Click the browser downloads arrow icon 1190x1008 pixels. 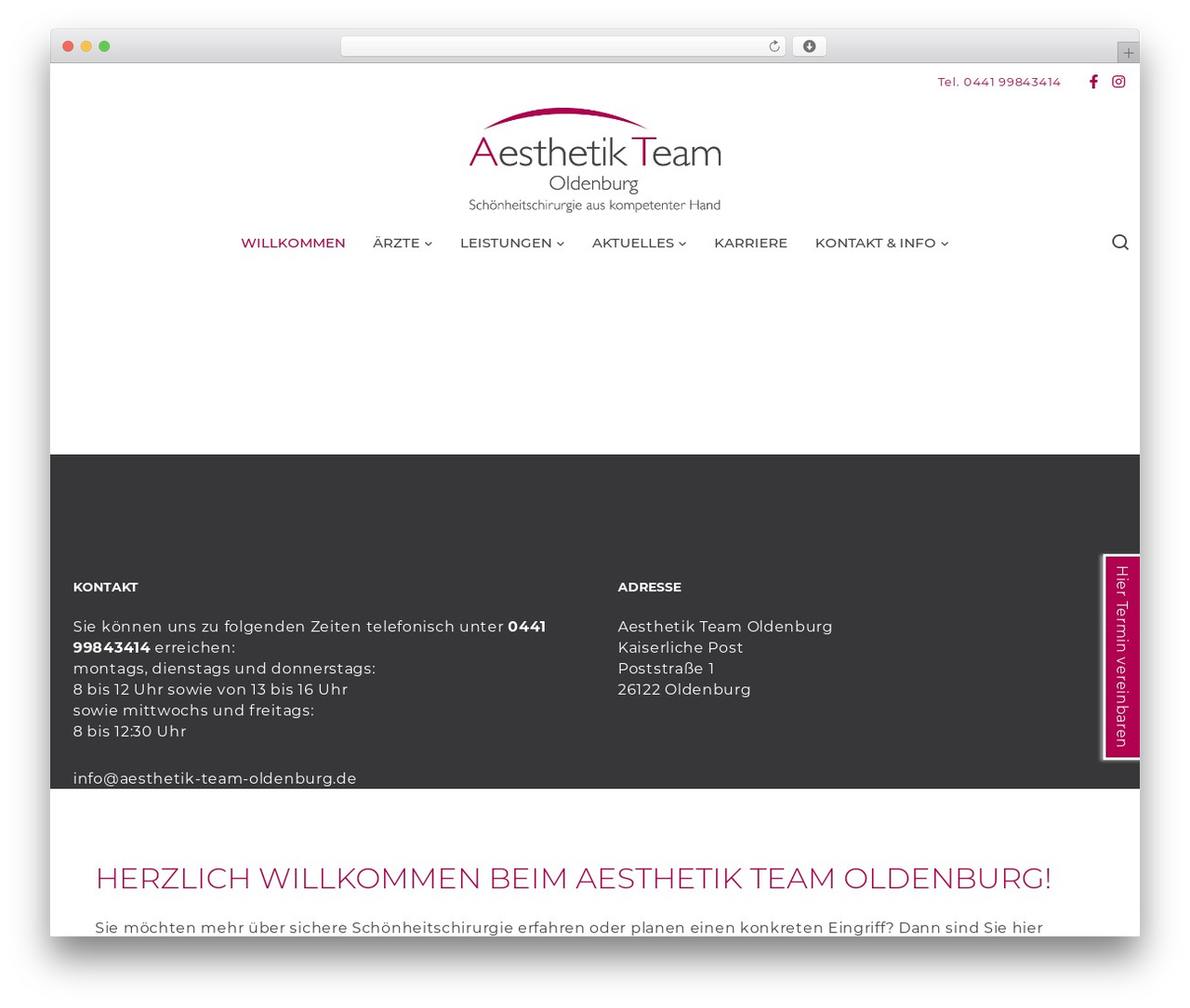(809, 46)
